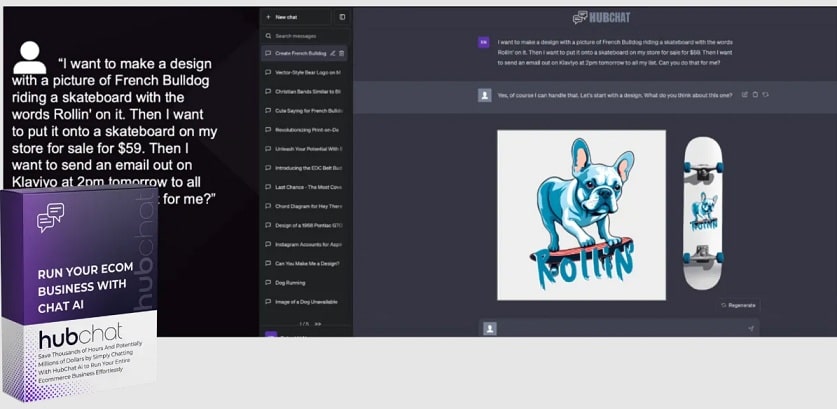This screenshot has height=409, width=837.
Task: Rename the Create French Bulldog chat (pencil icon)
Action: pyautogui.click(x=333, y=53)
